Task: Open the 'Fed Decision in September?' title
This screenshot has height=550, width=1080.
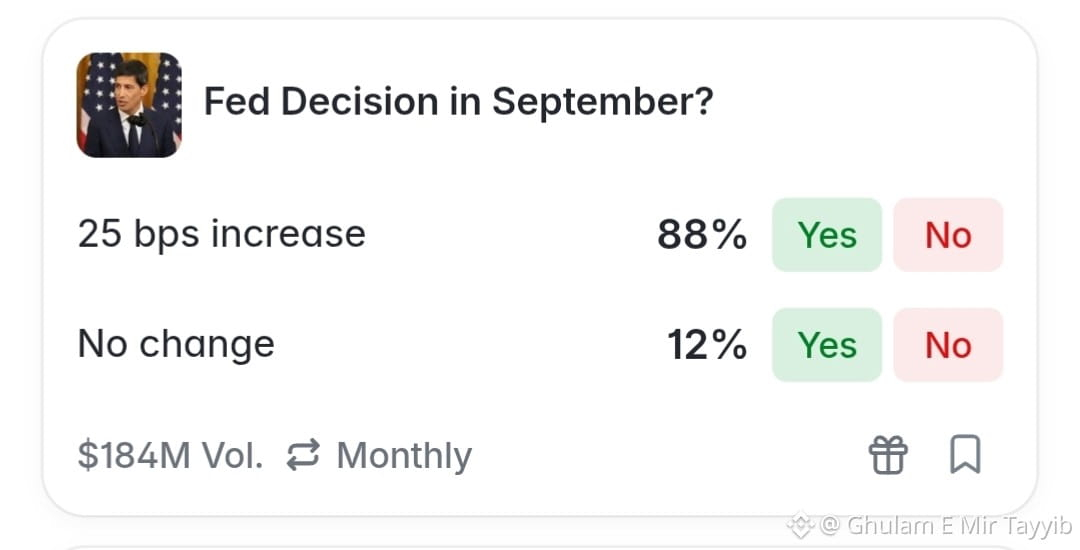Action: [x=458, y=102]
